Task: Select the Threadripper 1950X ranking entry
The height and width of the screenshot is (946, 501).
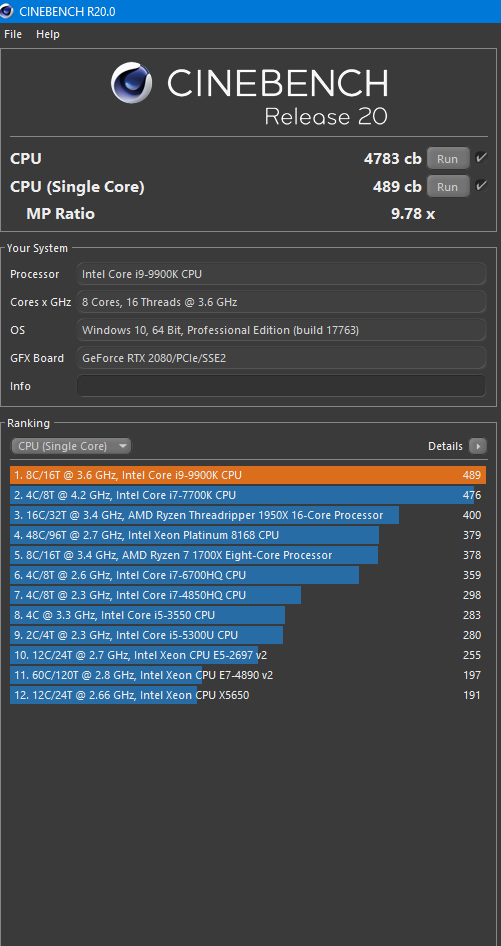Action: (247, 515)
